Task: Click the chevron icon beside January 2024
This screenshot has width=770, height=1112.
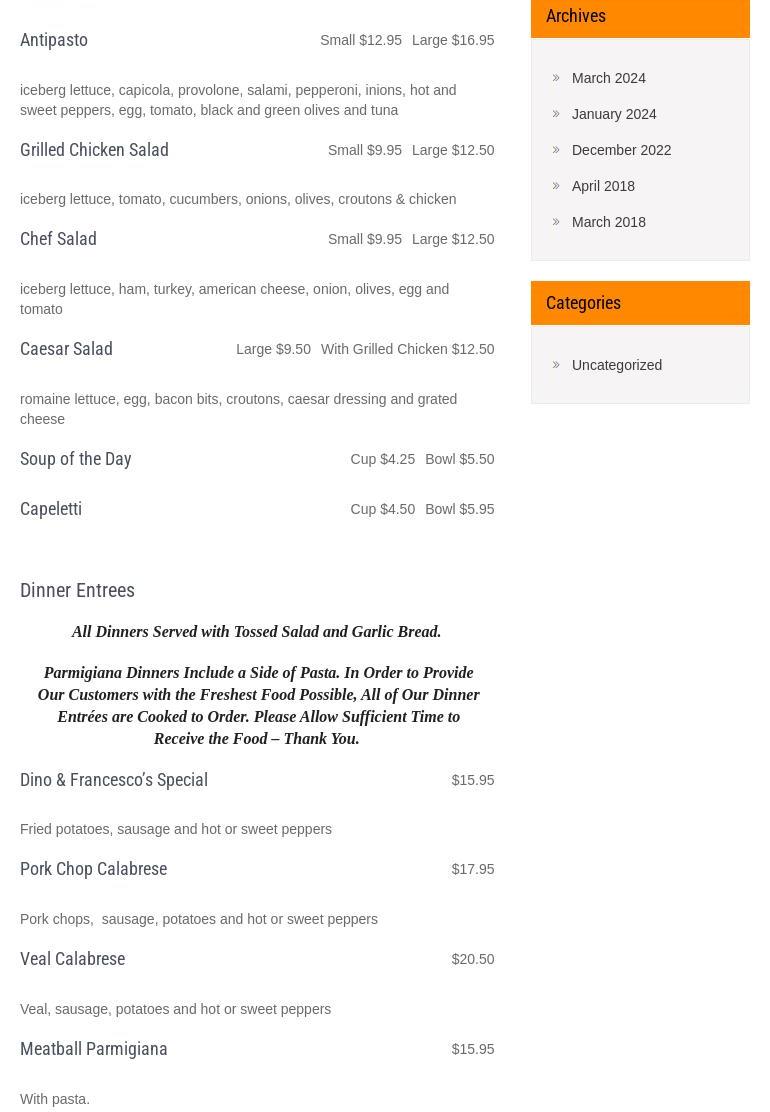Action: tap(556, 113)
